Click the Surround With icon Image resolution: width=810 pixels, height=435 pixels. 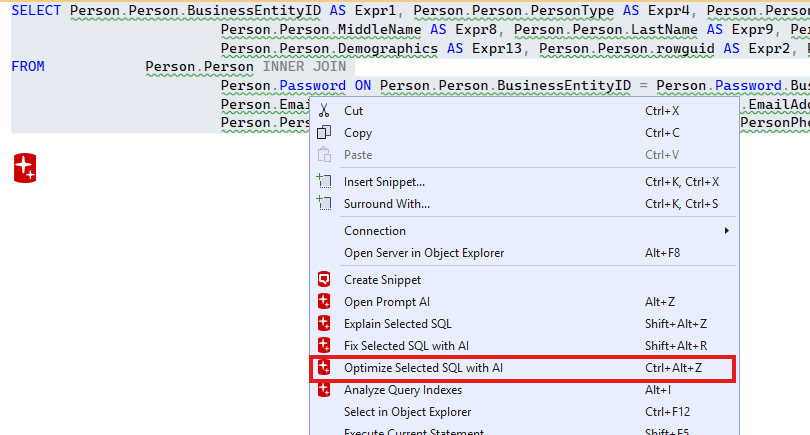[x=324, y=204]
